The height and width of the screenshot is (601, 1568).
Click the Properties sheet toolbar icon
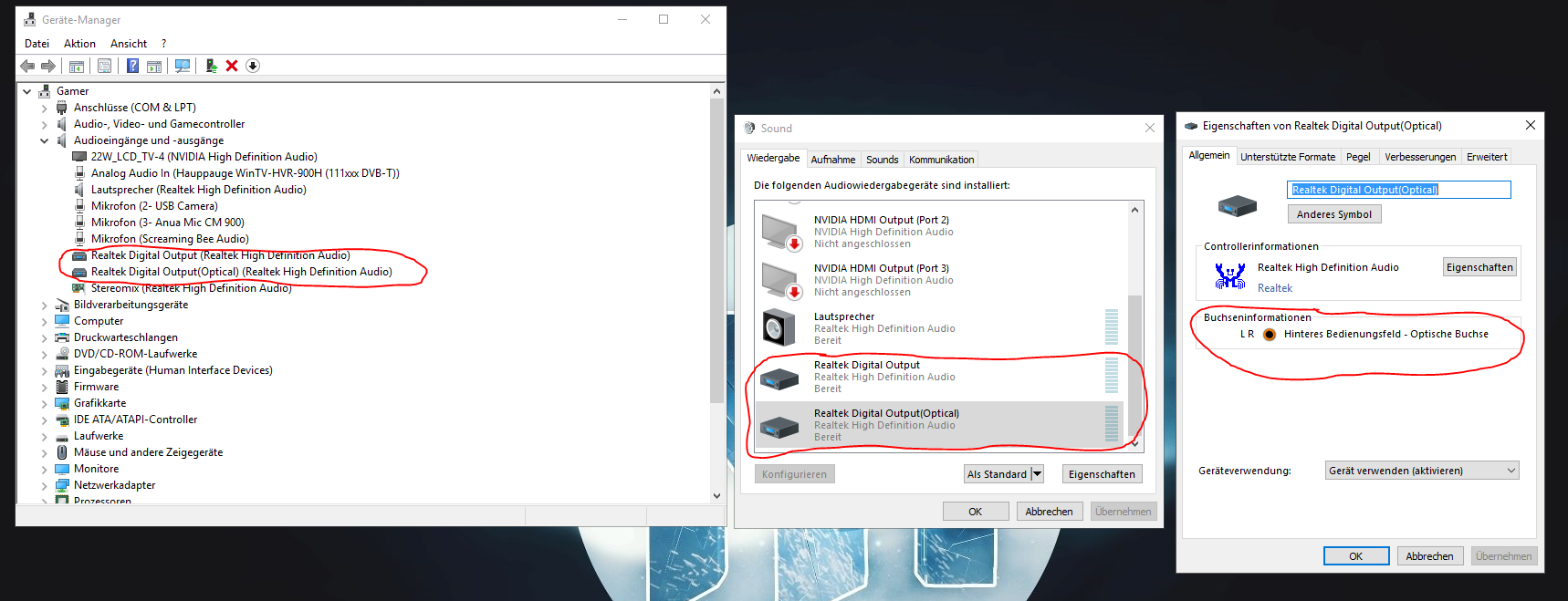click(105, 66)
